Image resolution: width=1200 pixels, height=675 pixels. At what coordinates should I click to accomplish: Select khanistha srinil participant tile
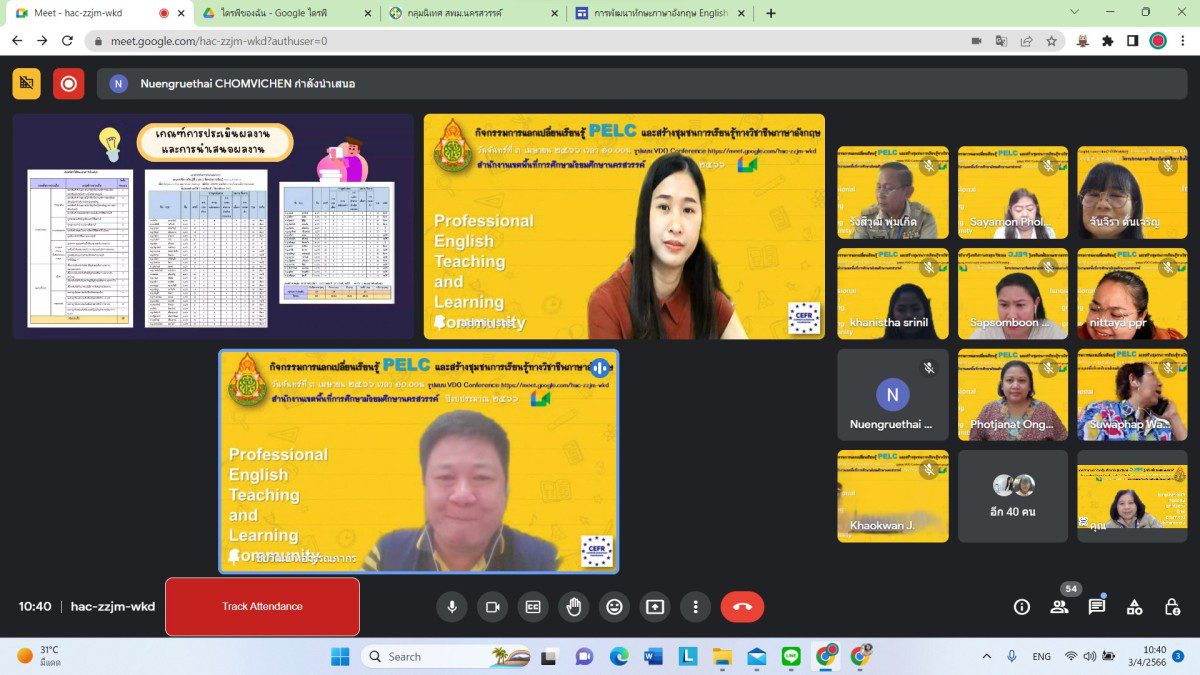(893, 294)
